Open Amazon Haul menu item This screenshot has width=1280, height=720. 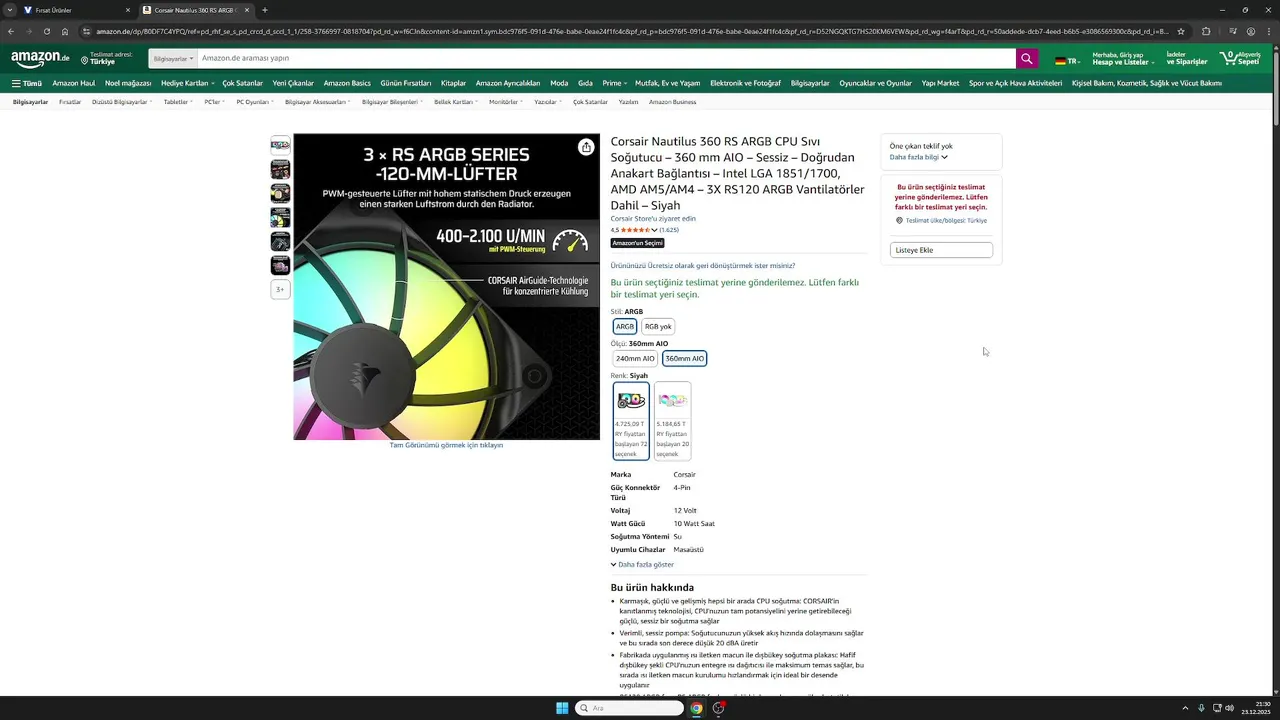coord(74,83)
